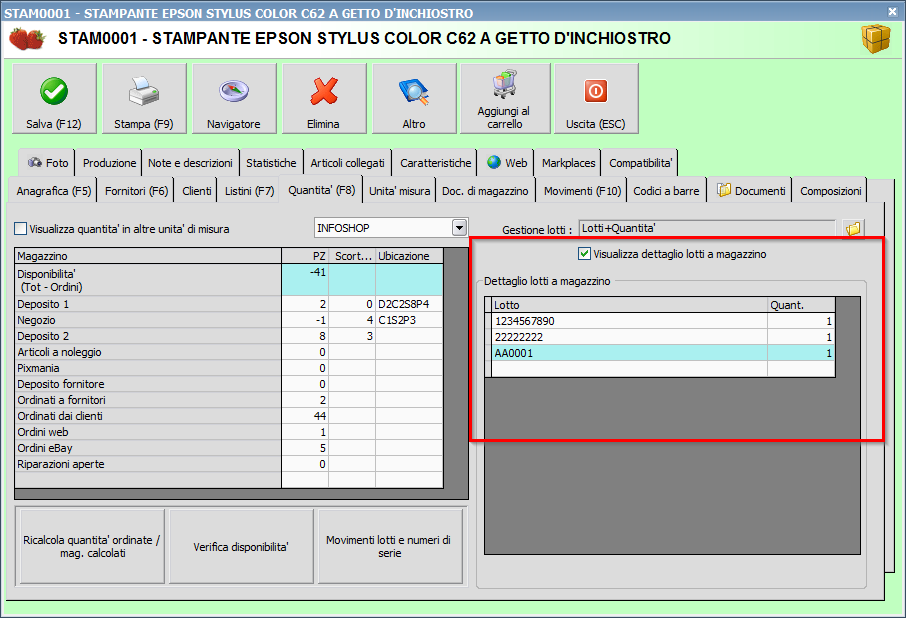Open the Foto tab with camera icon
The height and width of the screenshot is (618, 906).
(47, 163)
